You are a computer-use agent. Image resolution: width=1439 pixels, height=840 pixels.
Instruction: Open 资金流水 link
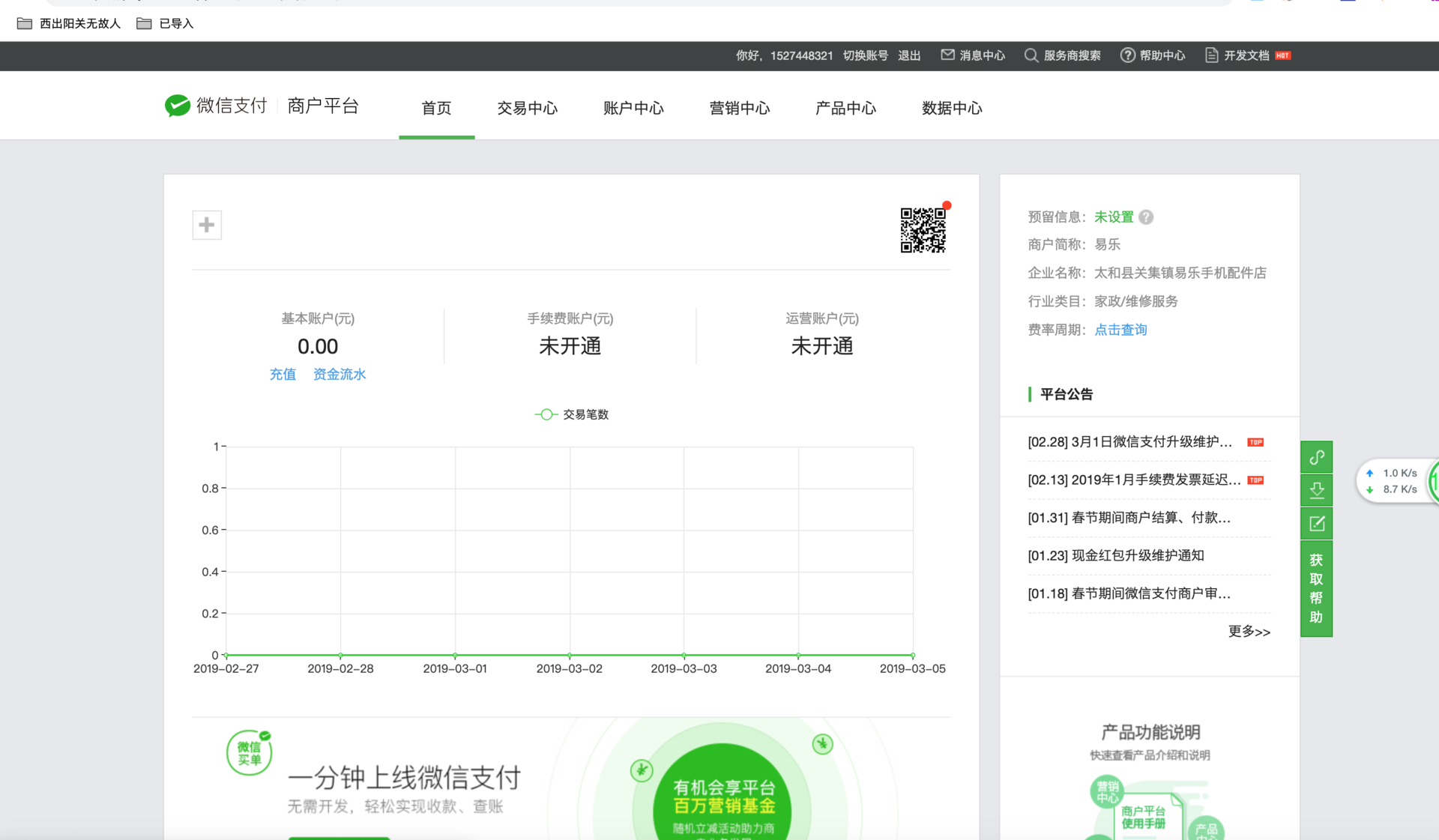339,374
